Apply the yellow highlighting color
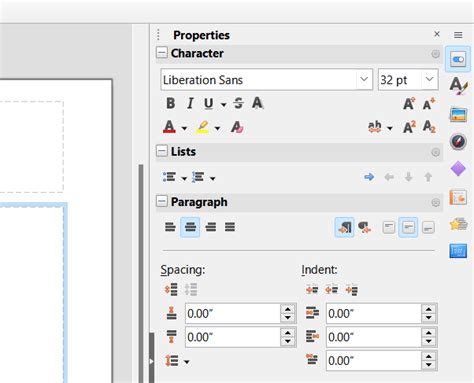The height and width of the screenshot is (383, 474). (x=203, y=127)
